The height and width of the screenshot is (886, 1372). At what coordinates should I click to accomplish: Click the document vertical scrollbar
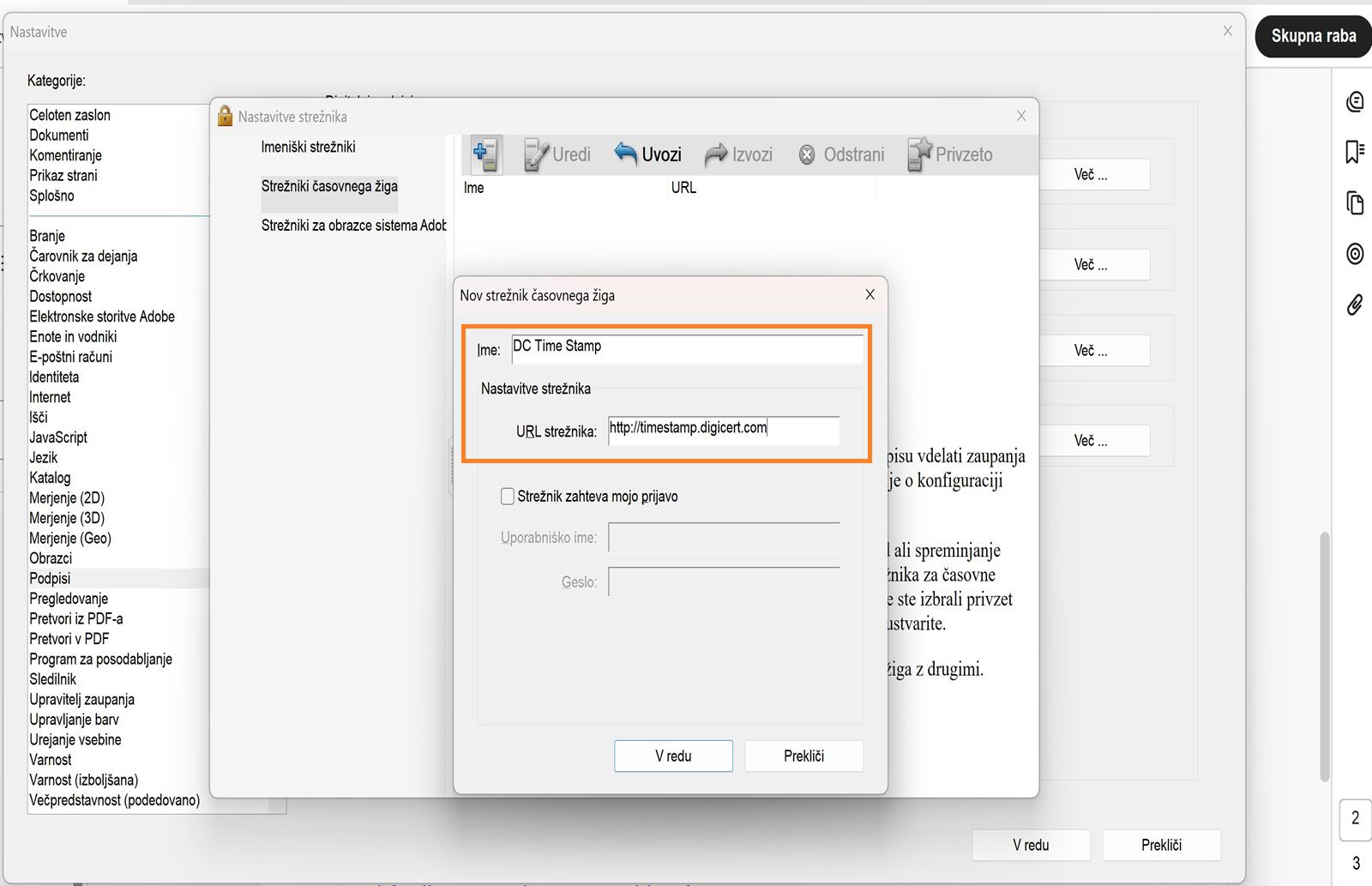tap(1325, 656)
